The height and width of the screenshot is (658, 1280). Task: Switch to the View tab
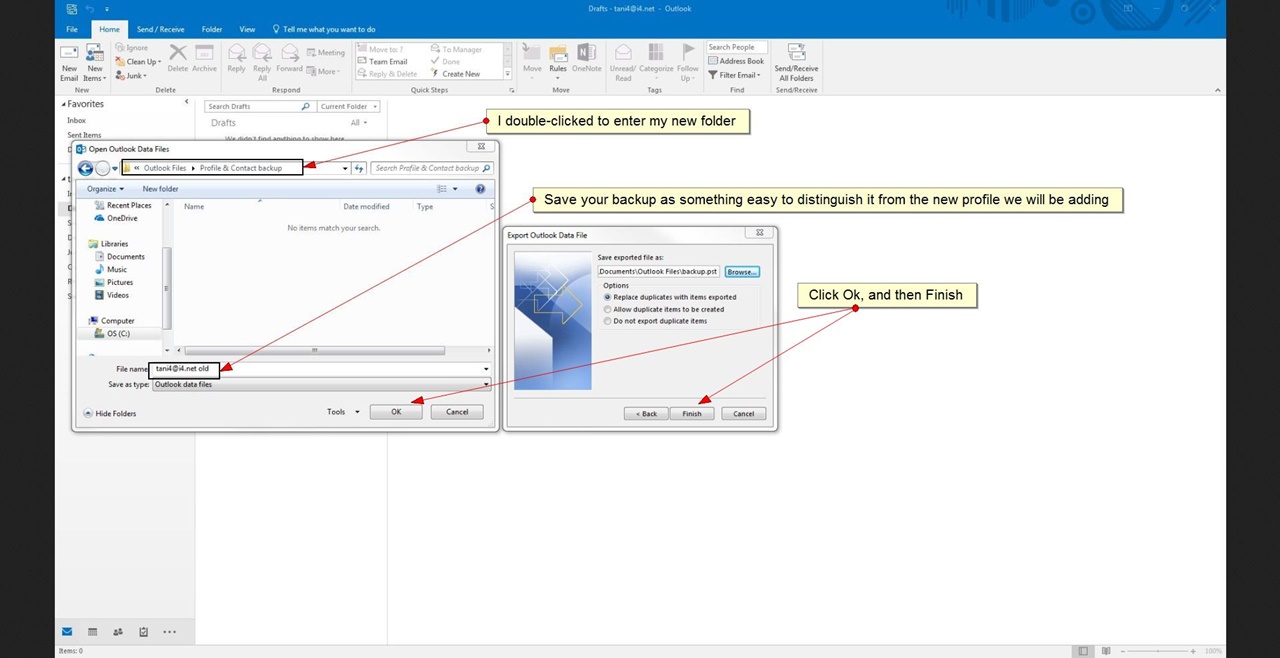247,30
